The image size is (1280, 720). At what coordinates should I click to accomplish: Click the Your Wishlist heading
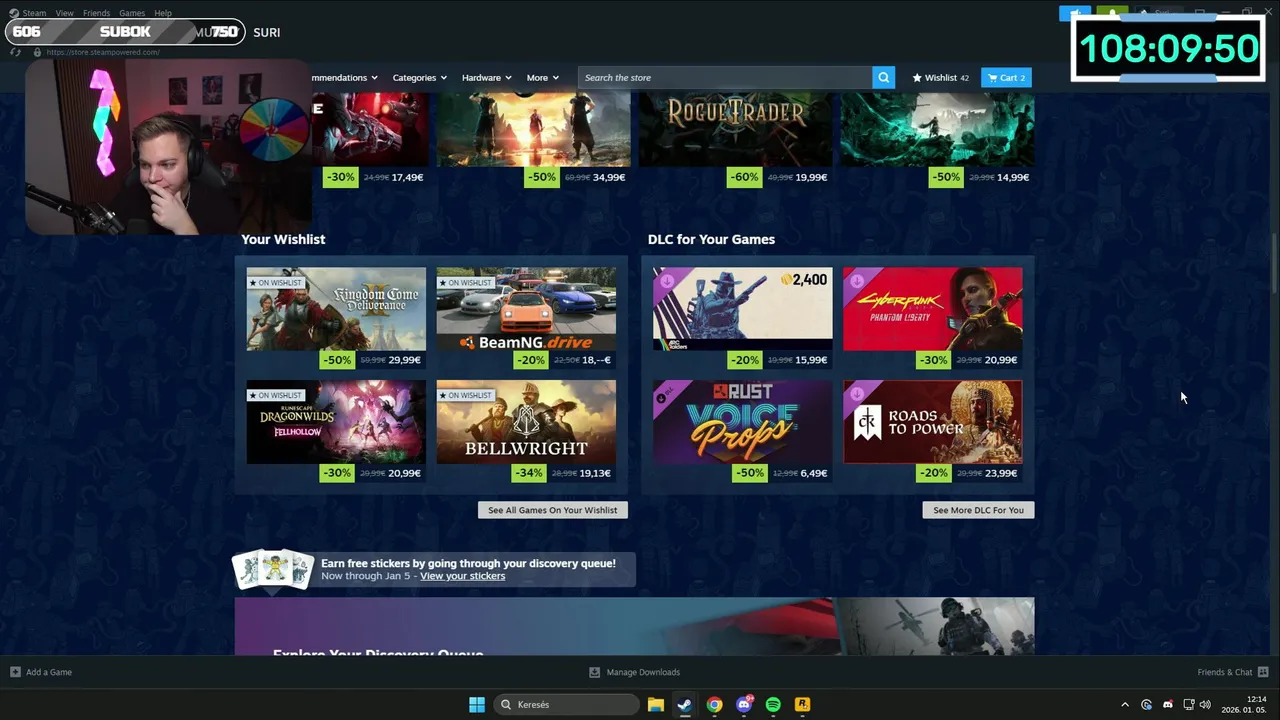tap(283, 239)
